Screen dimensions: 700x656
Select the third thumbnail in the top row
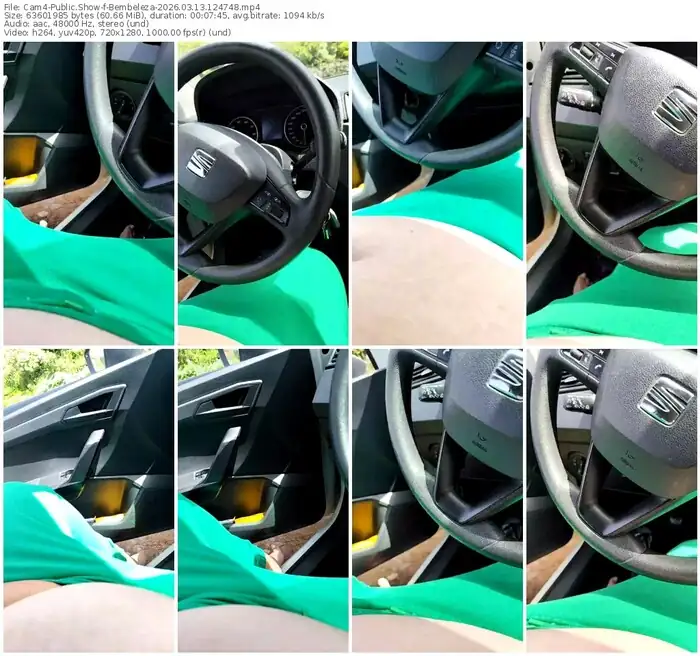point(437,193)
